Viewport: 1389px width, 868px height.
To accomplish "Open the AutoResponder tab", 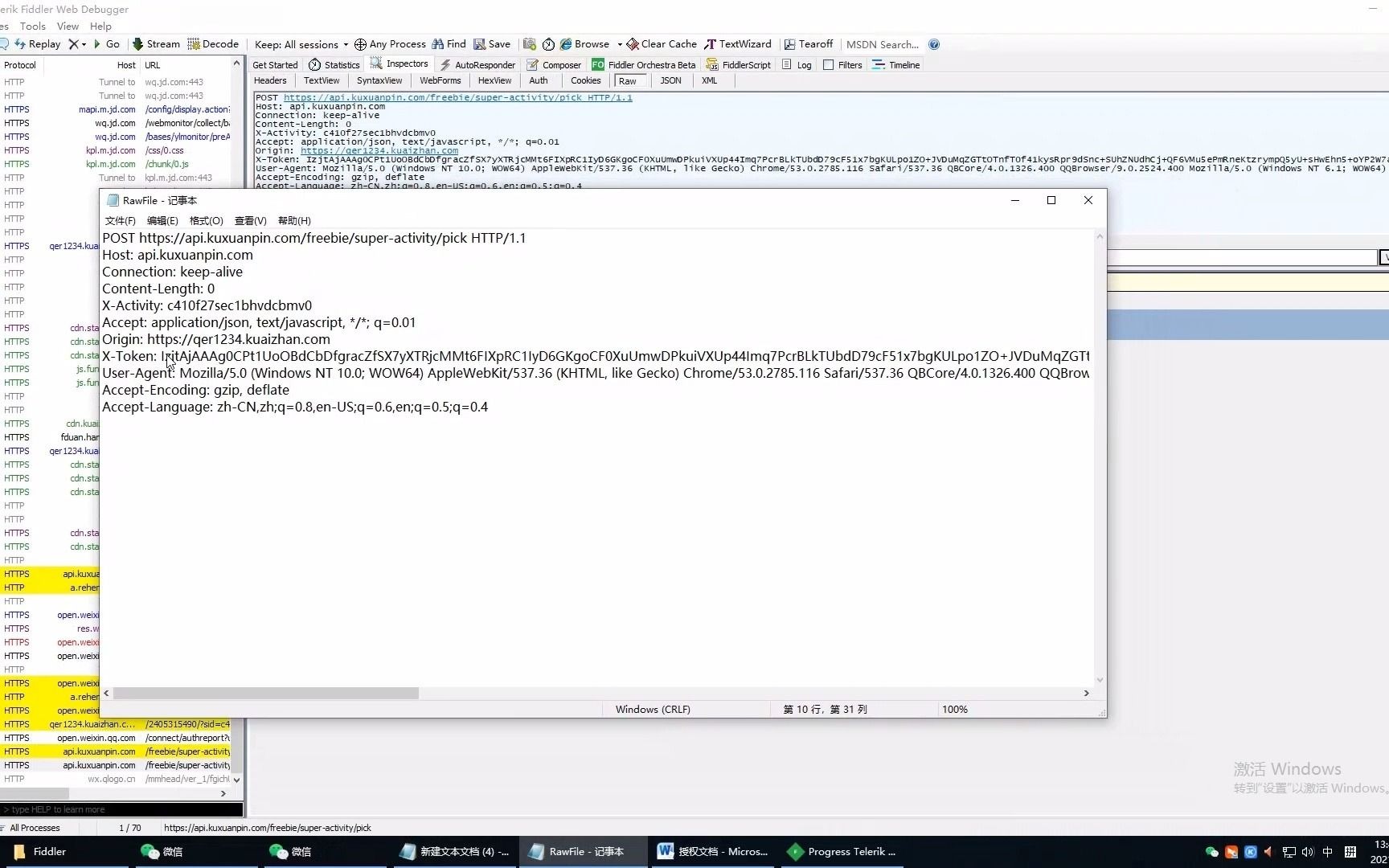I will click(x=477, y=65).
